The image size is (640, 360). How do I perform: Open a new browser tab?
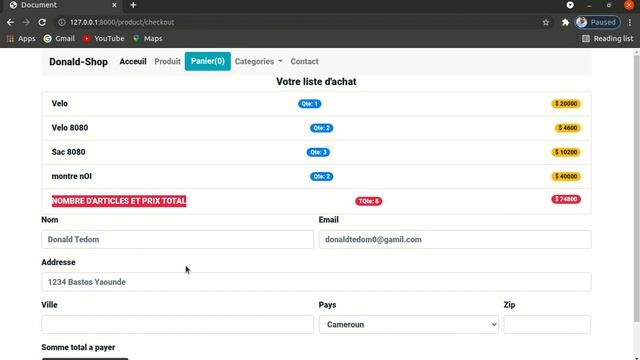pyautogui.click(x=133, y=5)
